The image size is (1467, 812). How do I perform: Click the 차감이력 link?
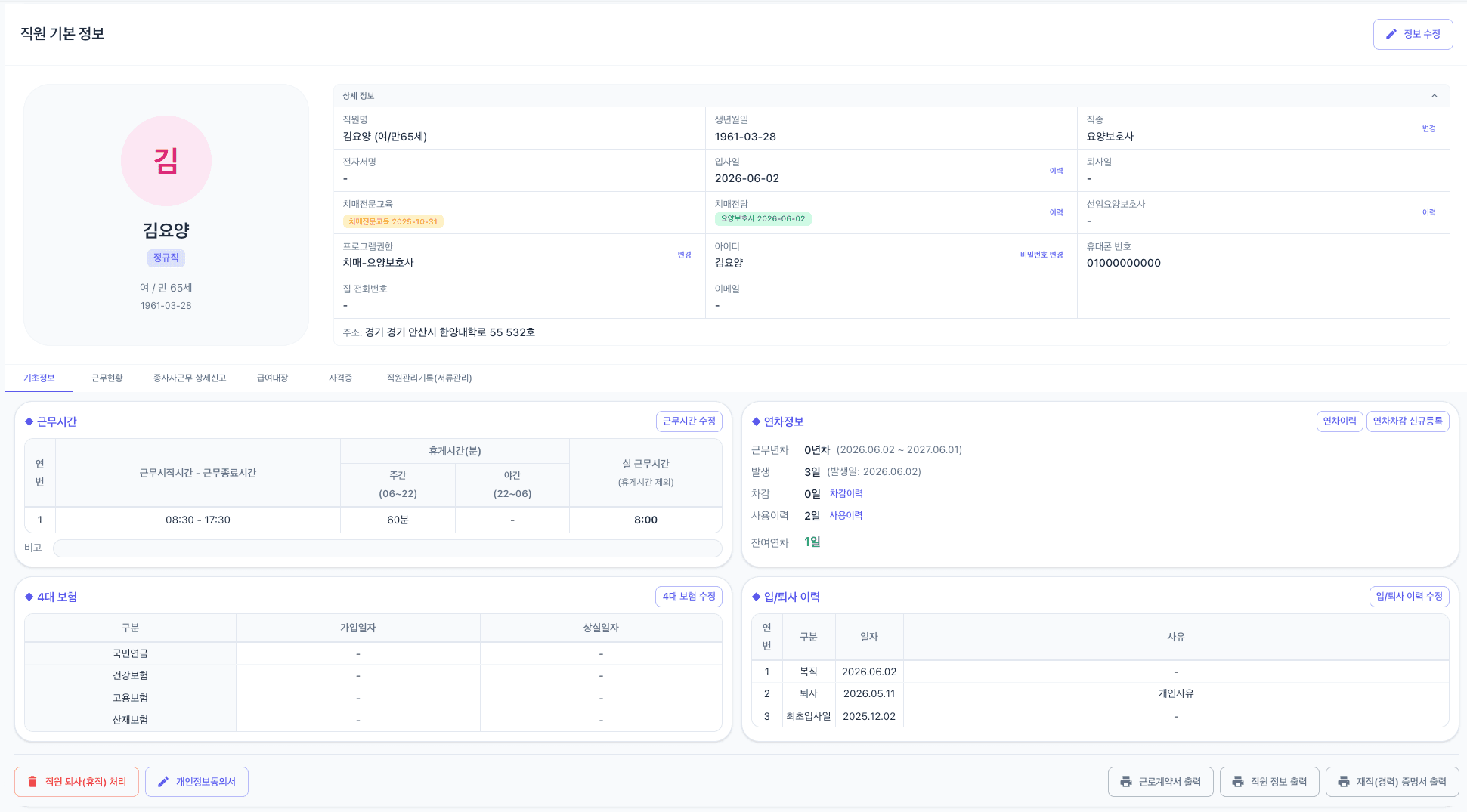coord(846,493)
